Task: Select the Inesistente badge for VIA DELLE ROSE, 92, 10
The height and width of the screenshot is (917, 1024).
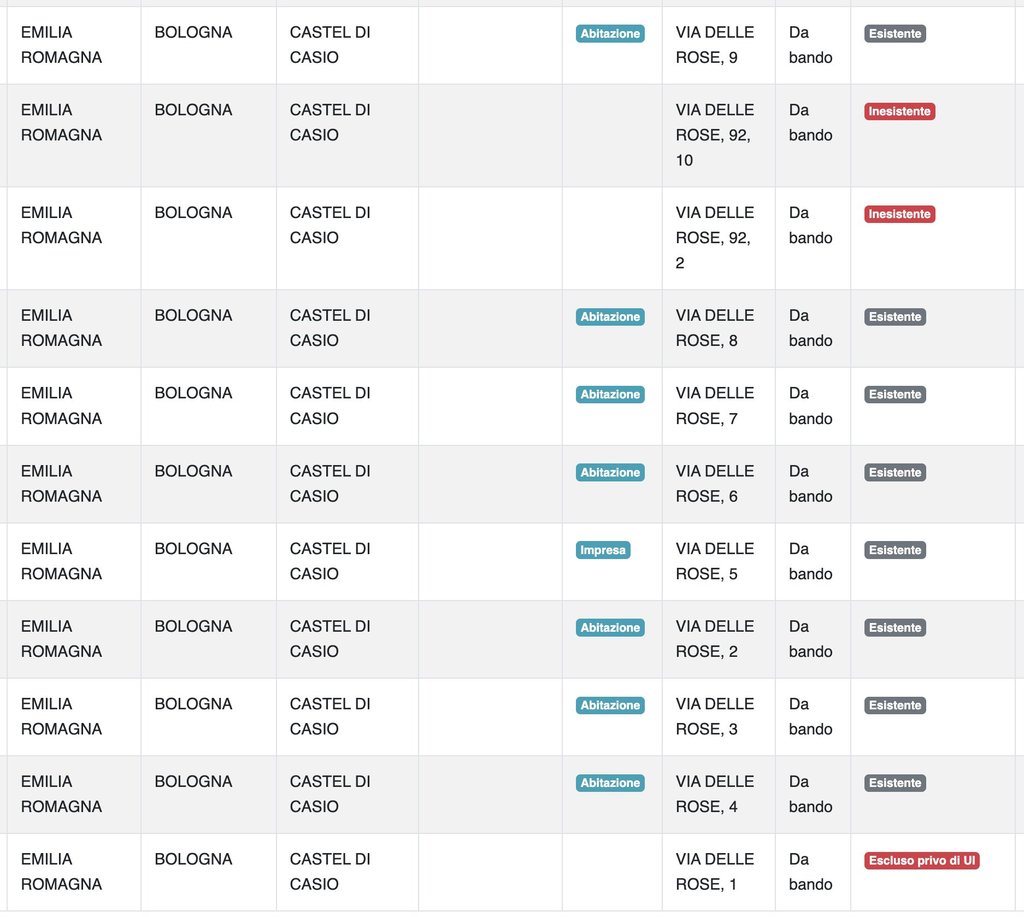Action: (x=899, y=112)
